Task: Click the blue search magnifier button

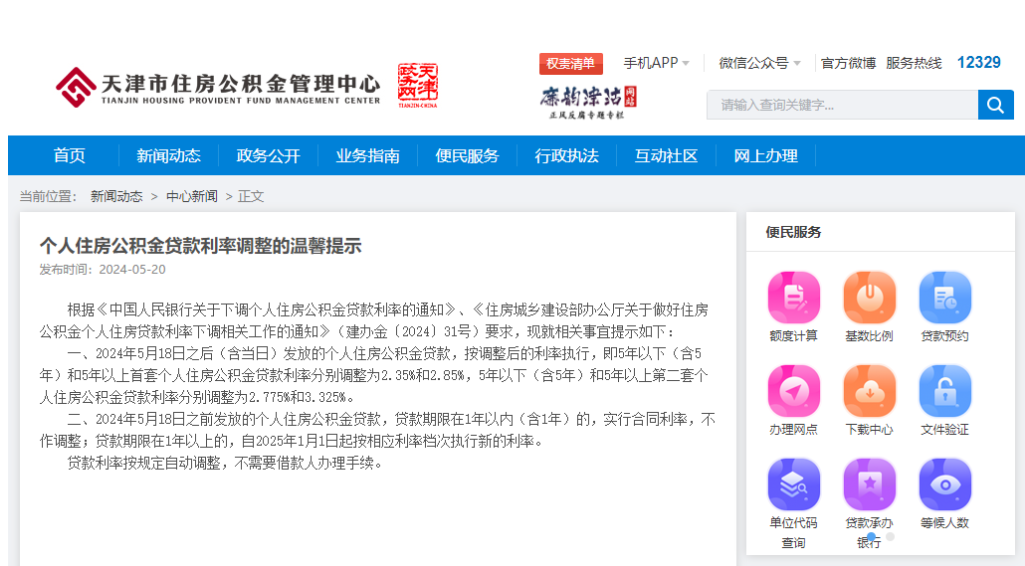Action: click(996, 105)
